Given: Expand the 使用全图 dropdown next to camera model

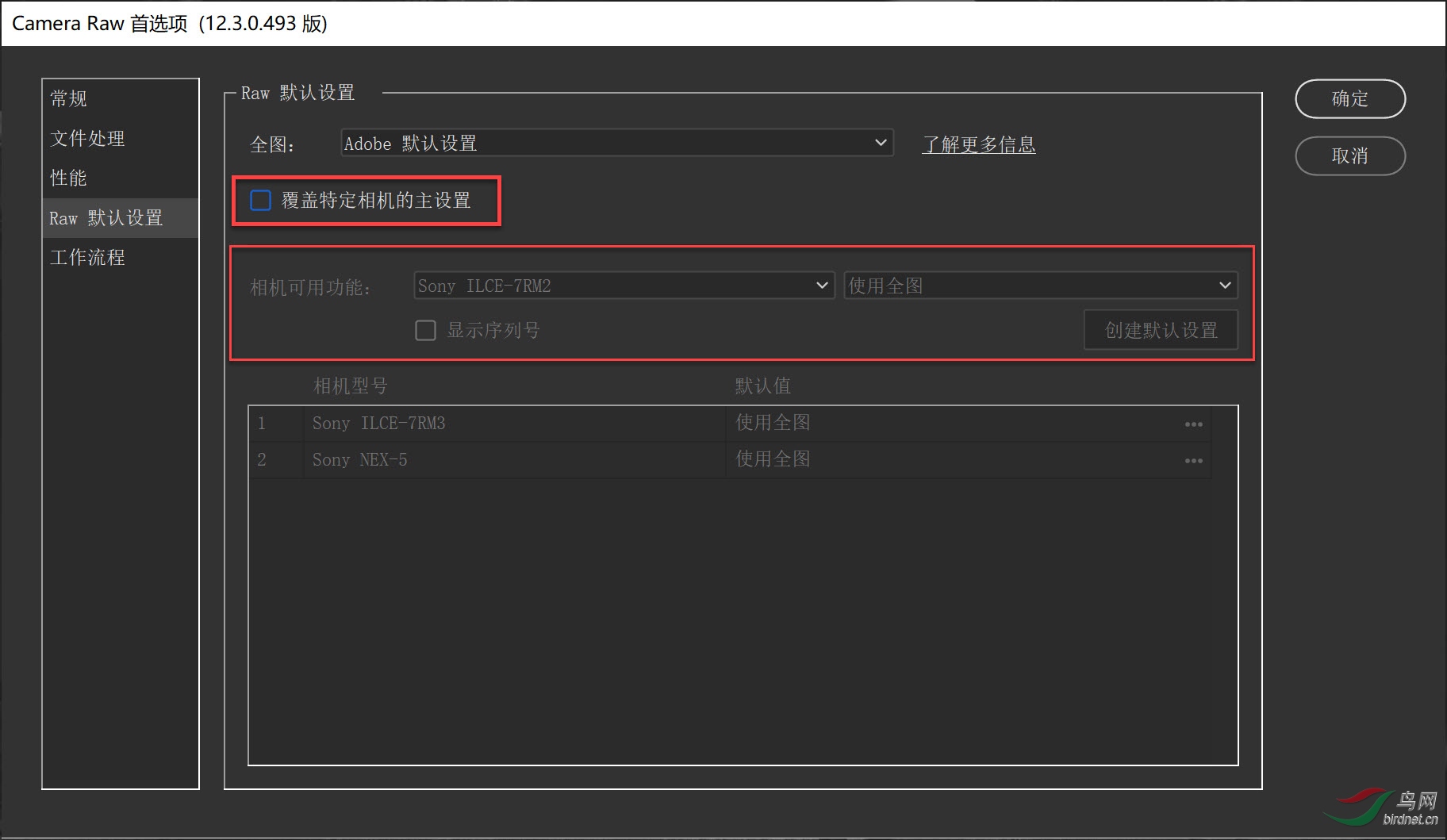Looking at the screenshot, I should pos(1040,286).
